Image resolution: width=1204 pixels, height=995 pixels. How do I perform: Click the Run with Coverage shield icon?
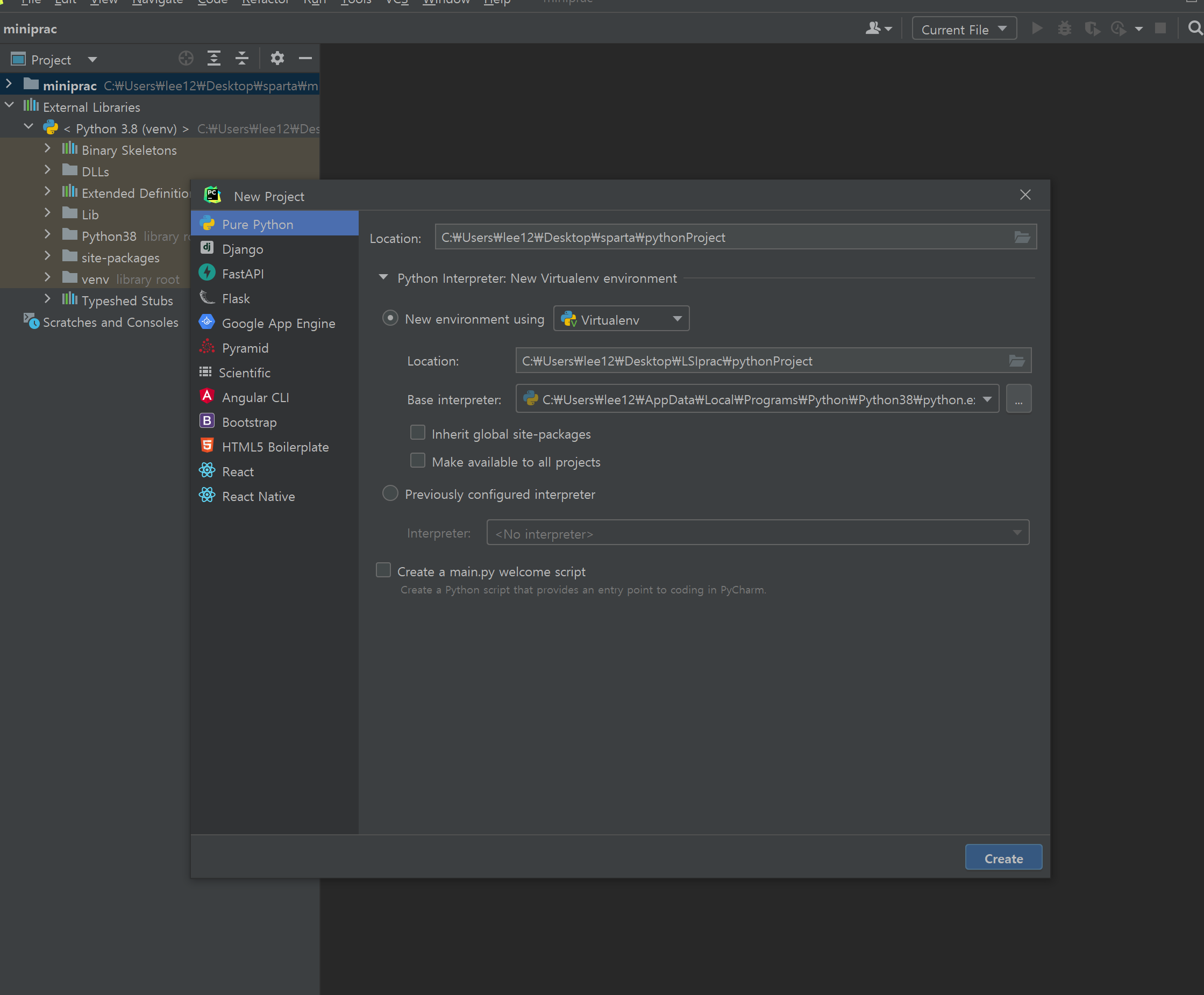pyautogui.click(x=1092, y=28)
